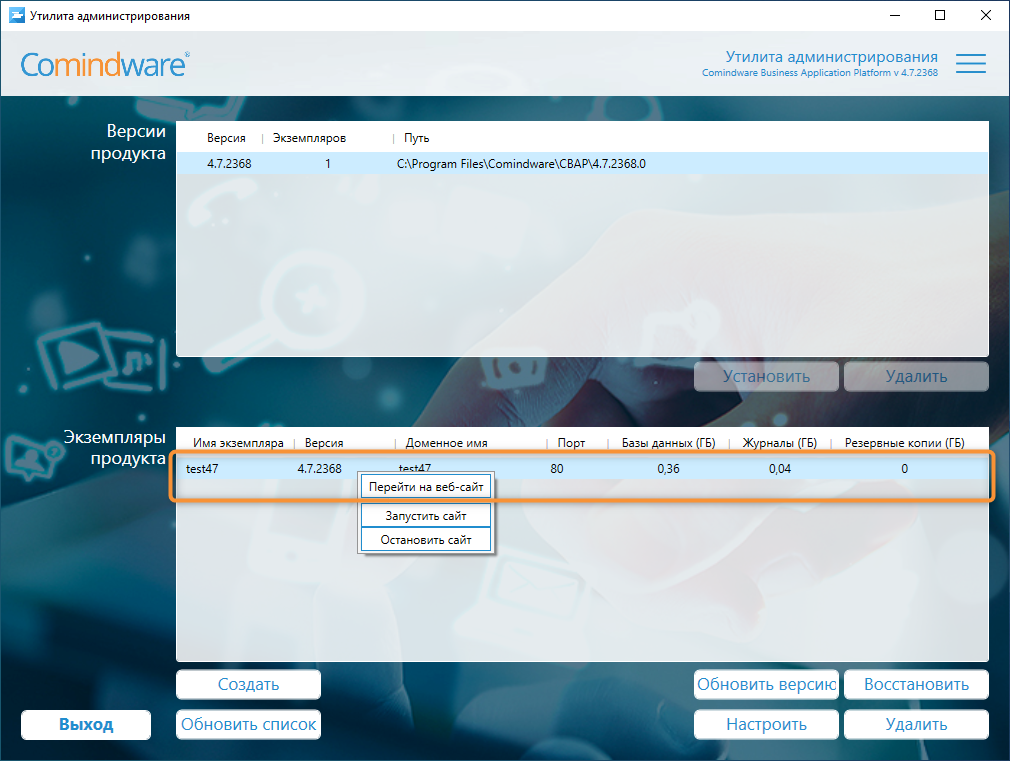The width and height of the screenshot is (1010, 761).
Task: Click version 4.7.2368 in the test47 row
Action: pyautogui.click(x=319, y=468)
